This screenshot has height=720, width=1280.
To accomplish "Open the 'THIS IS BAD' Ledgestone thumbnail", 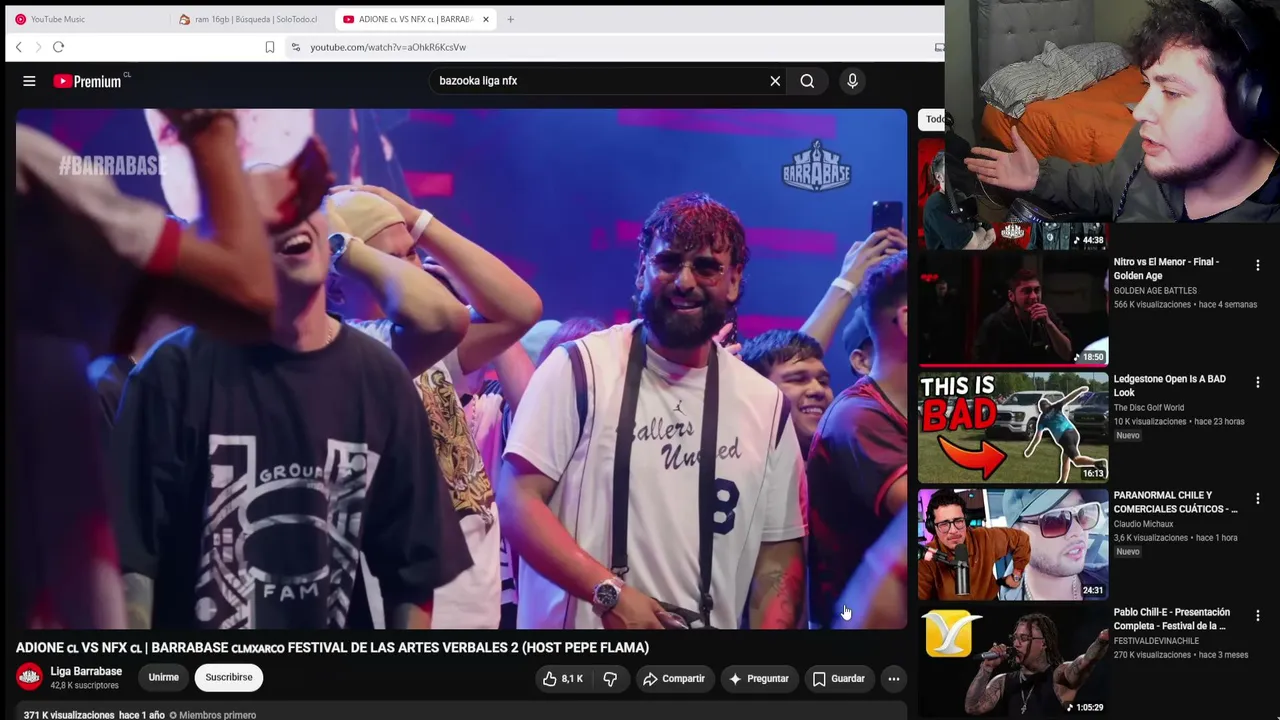I will pyautogui.click(x=1013, y=427).
